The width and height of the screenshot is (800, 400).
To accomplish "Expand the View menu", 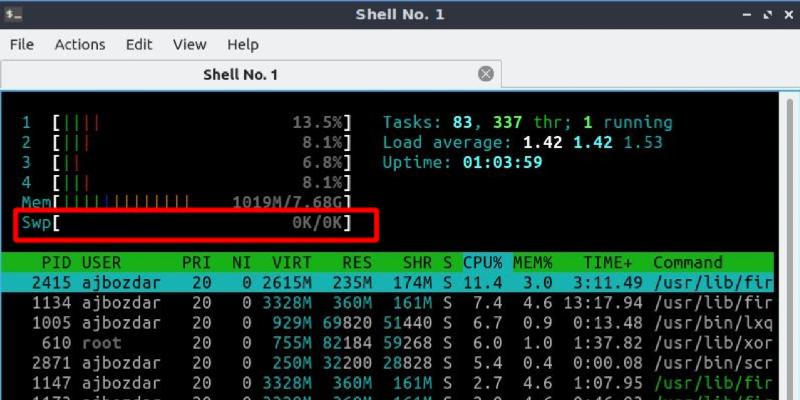I will click(189, 45).
